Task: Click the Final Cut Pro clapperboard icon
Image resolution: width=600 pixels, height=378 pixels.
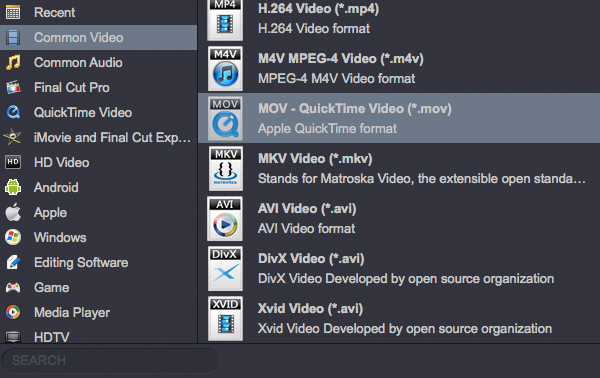Action: point(13,88)
